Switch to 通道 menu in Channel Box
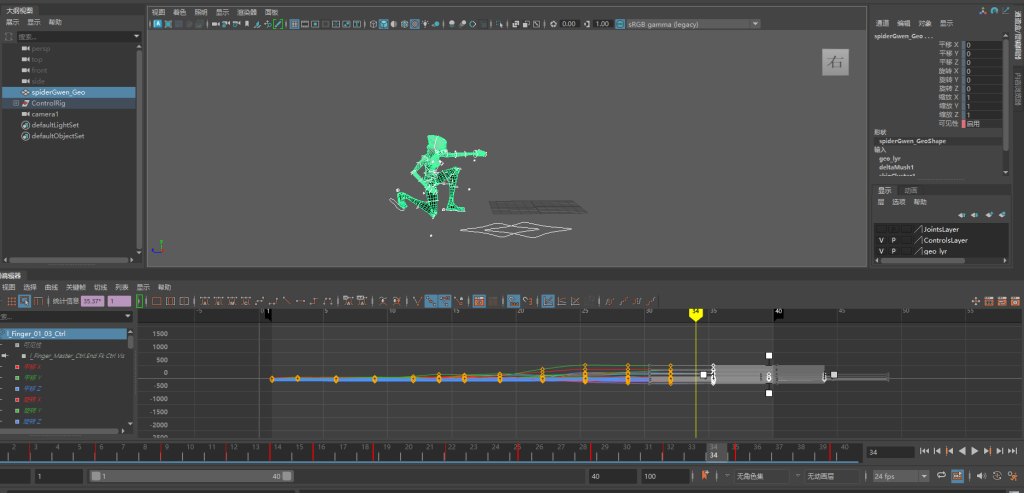This screenshot has height=493, width=1024. point(882,23)
